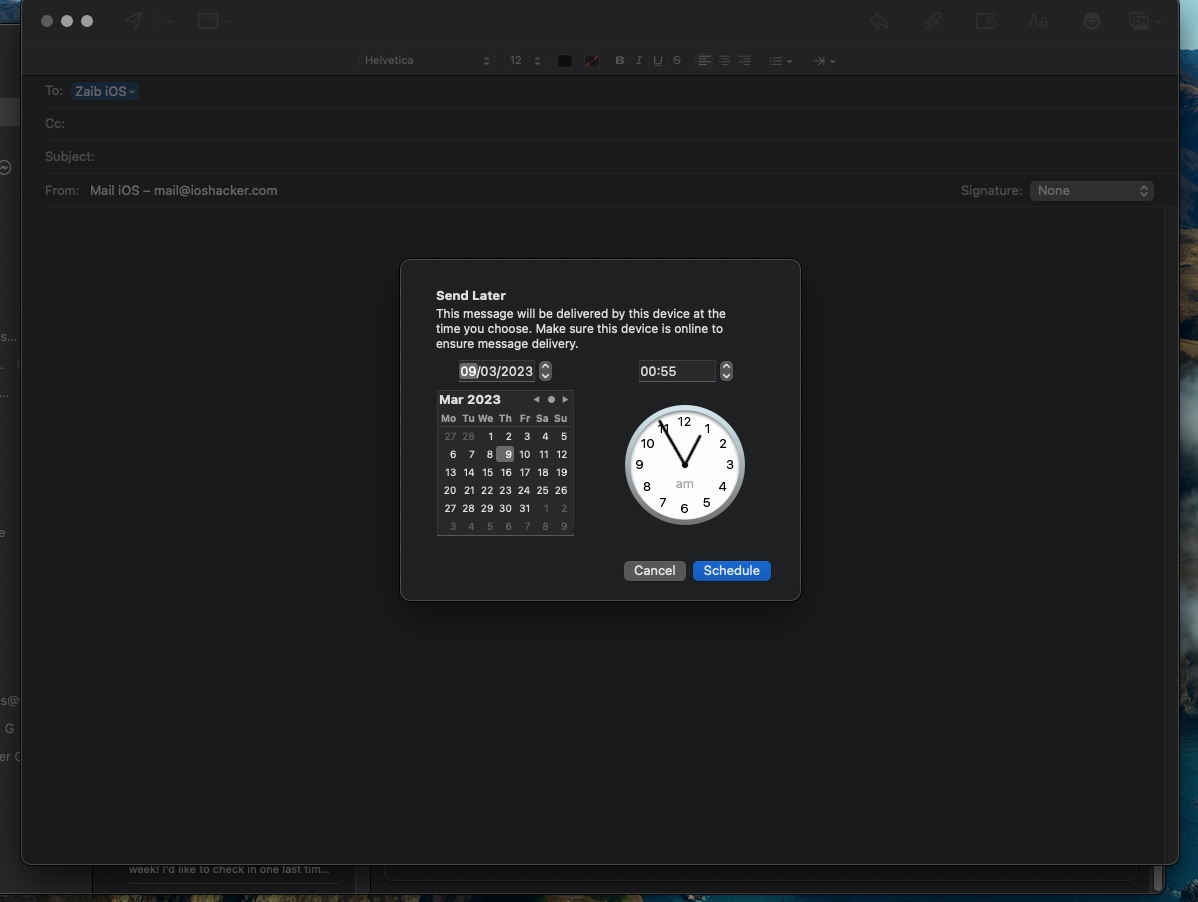The width and height of the screenshot is (1198, 902).
Task: Select March 10 in the calendar
Action: (524, 454)
